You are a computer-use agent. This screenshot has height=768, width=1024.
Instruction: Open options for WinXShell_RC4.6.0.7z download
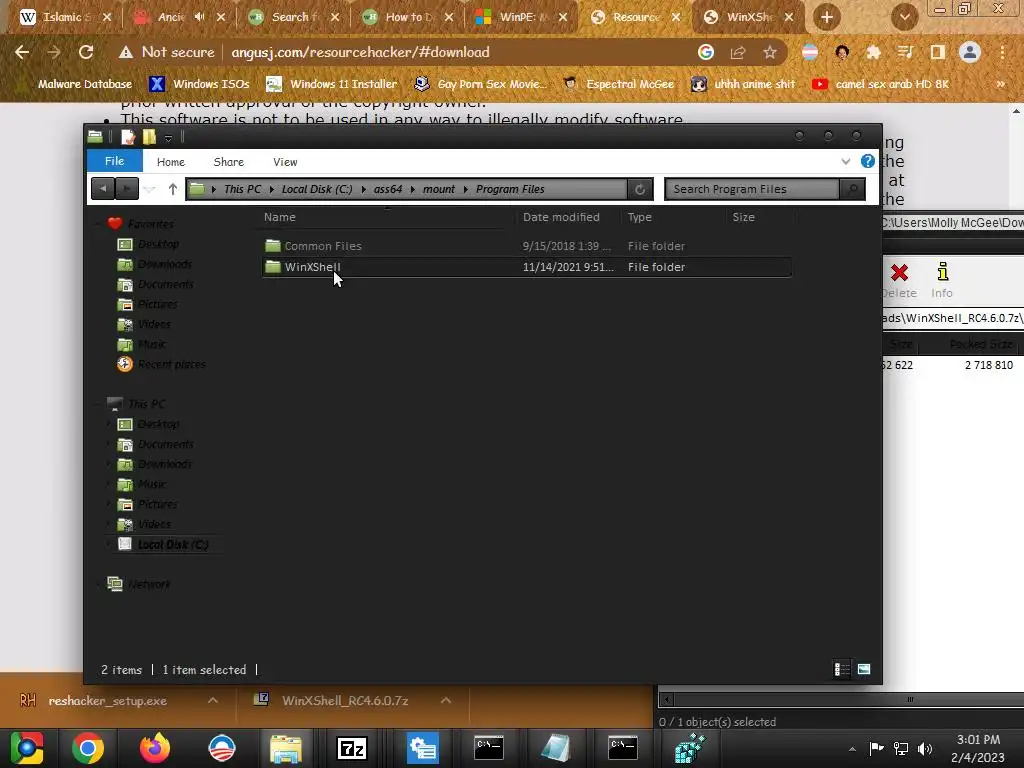point(446,700)
